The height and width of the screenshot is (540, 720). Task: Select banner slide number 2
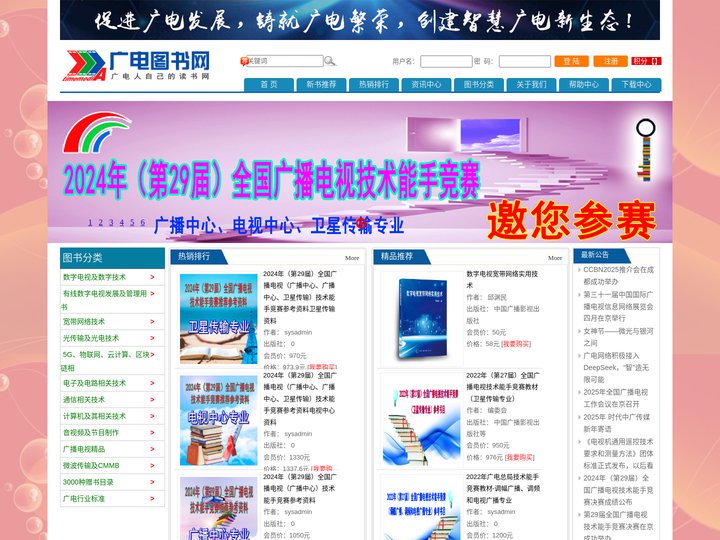[101, 222]
